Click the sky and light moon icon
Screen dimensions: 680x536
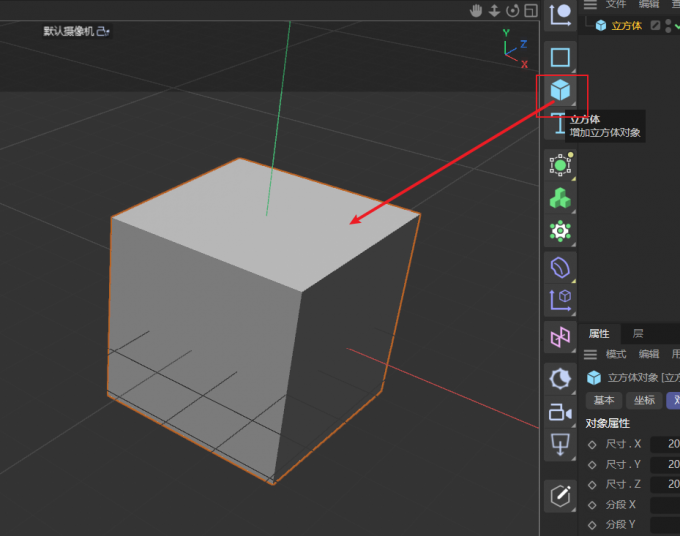560,379
